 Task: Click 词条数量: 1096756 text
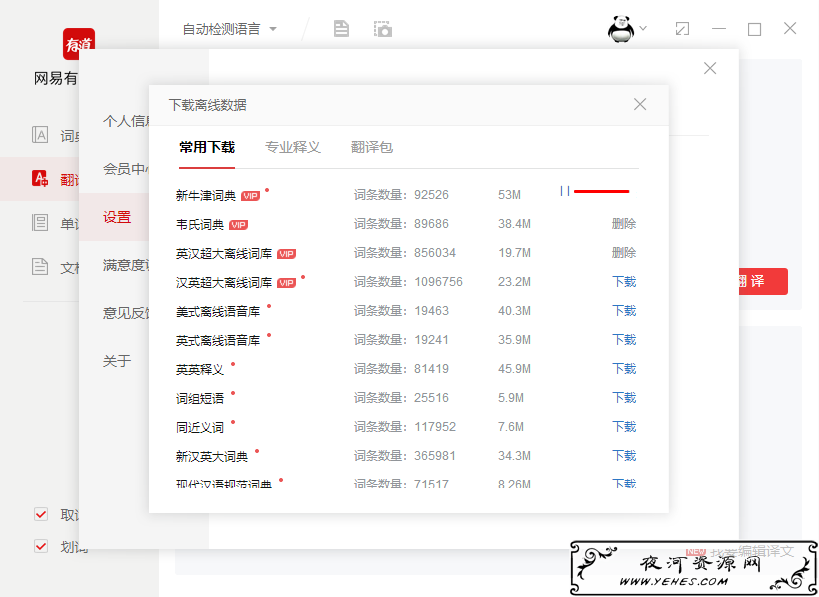tap(408, 282)
